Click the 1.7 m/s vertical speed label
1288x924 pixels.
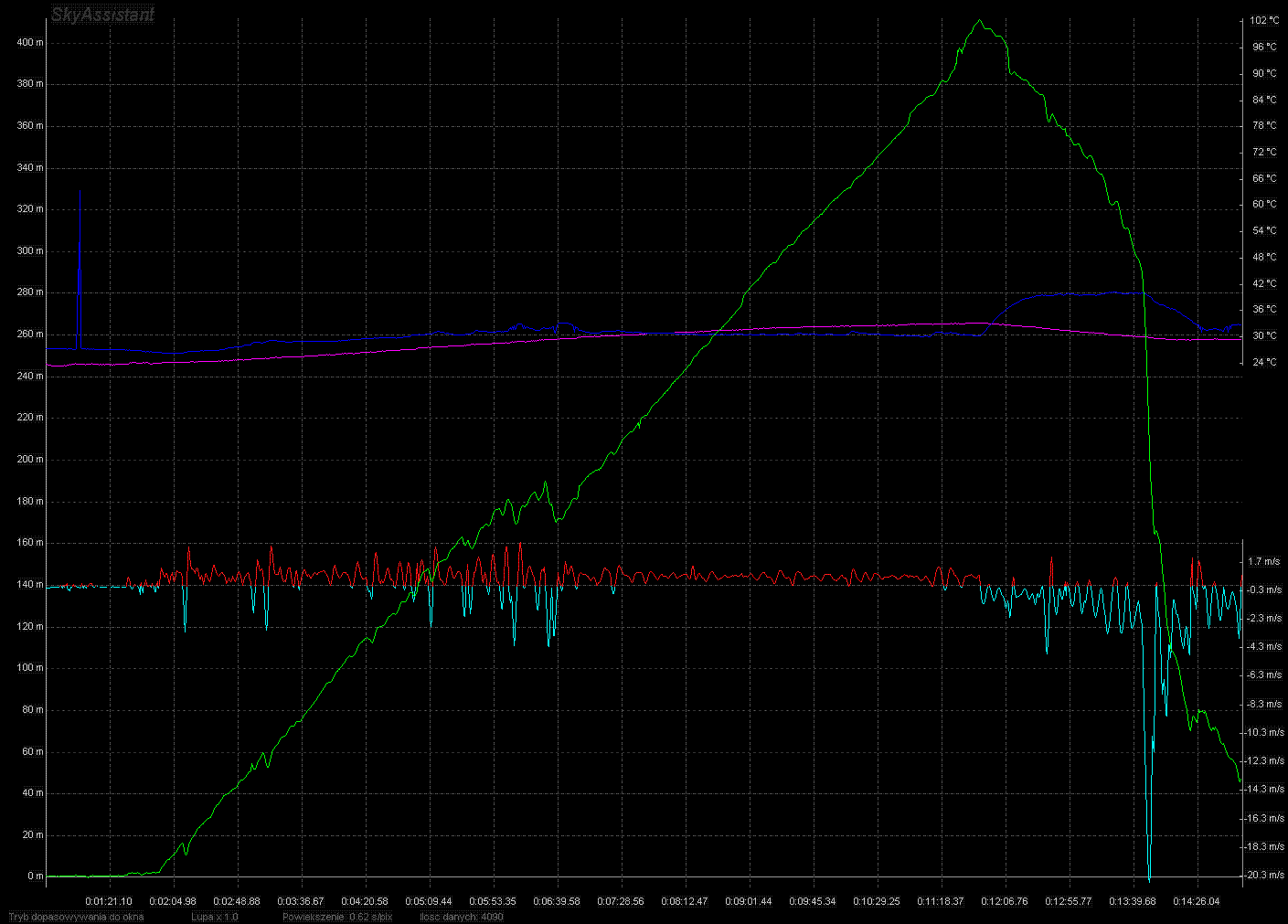1264,562
